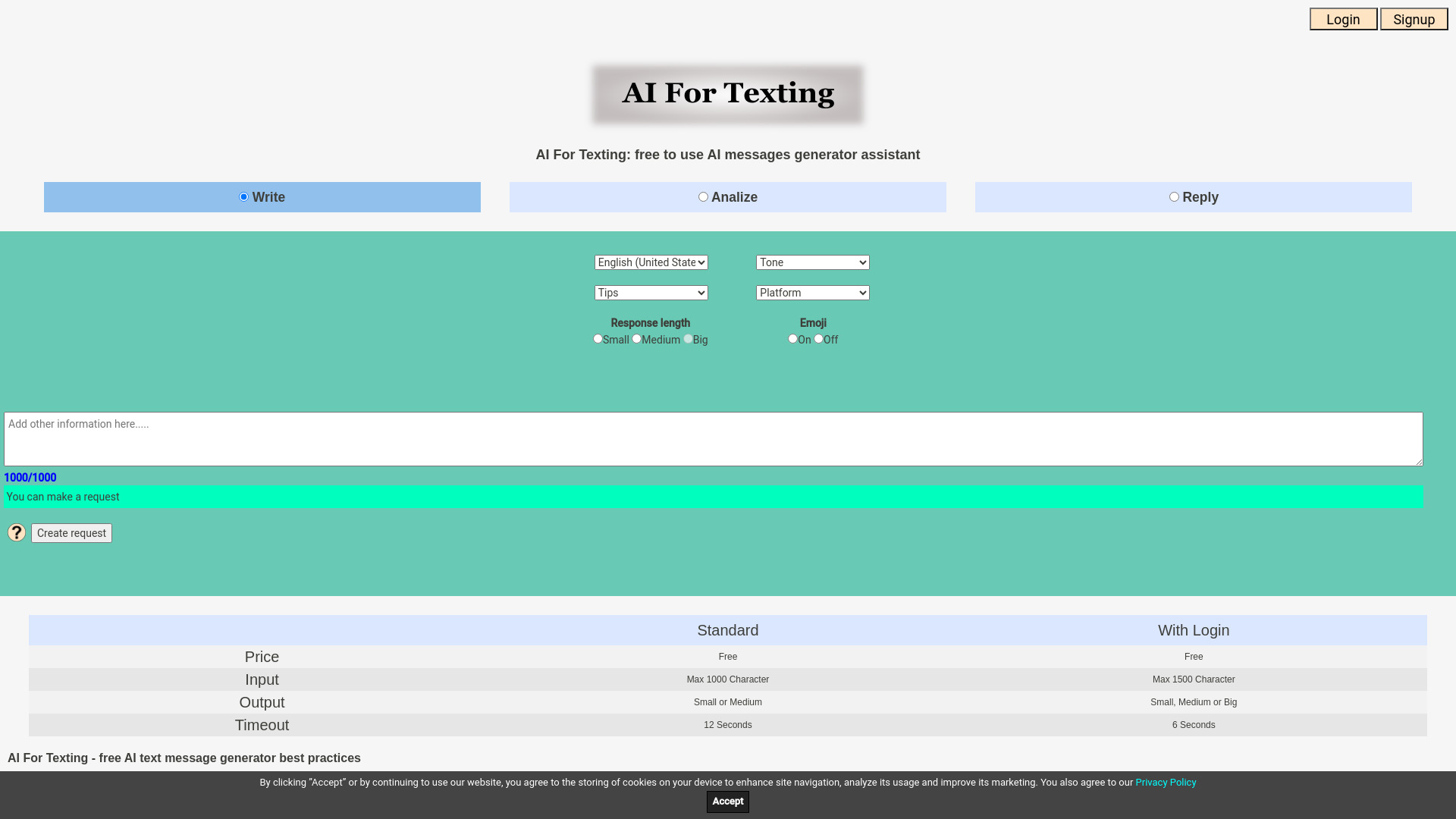This screenshot has height=819, width=1456.
Task: Select the Analyze mode option
Action: [703, 196]
